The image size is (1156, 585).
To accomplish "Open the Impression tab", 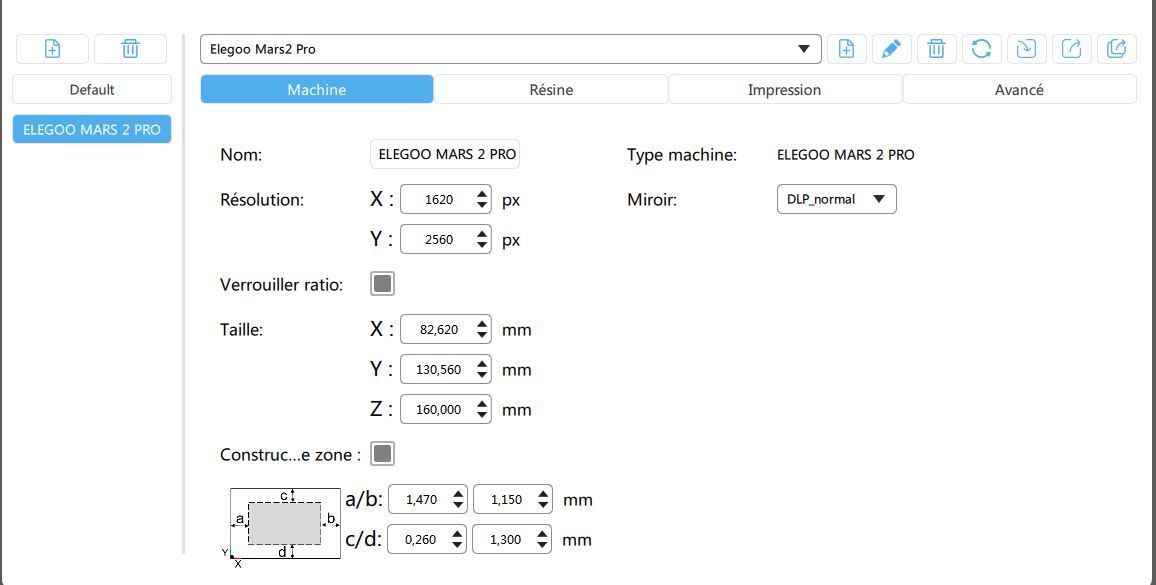I will coord(784,89).
